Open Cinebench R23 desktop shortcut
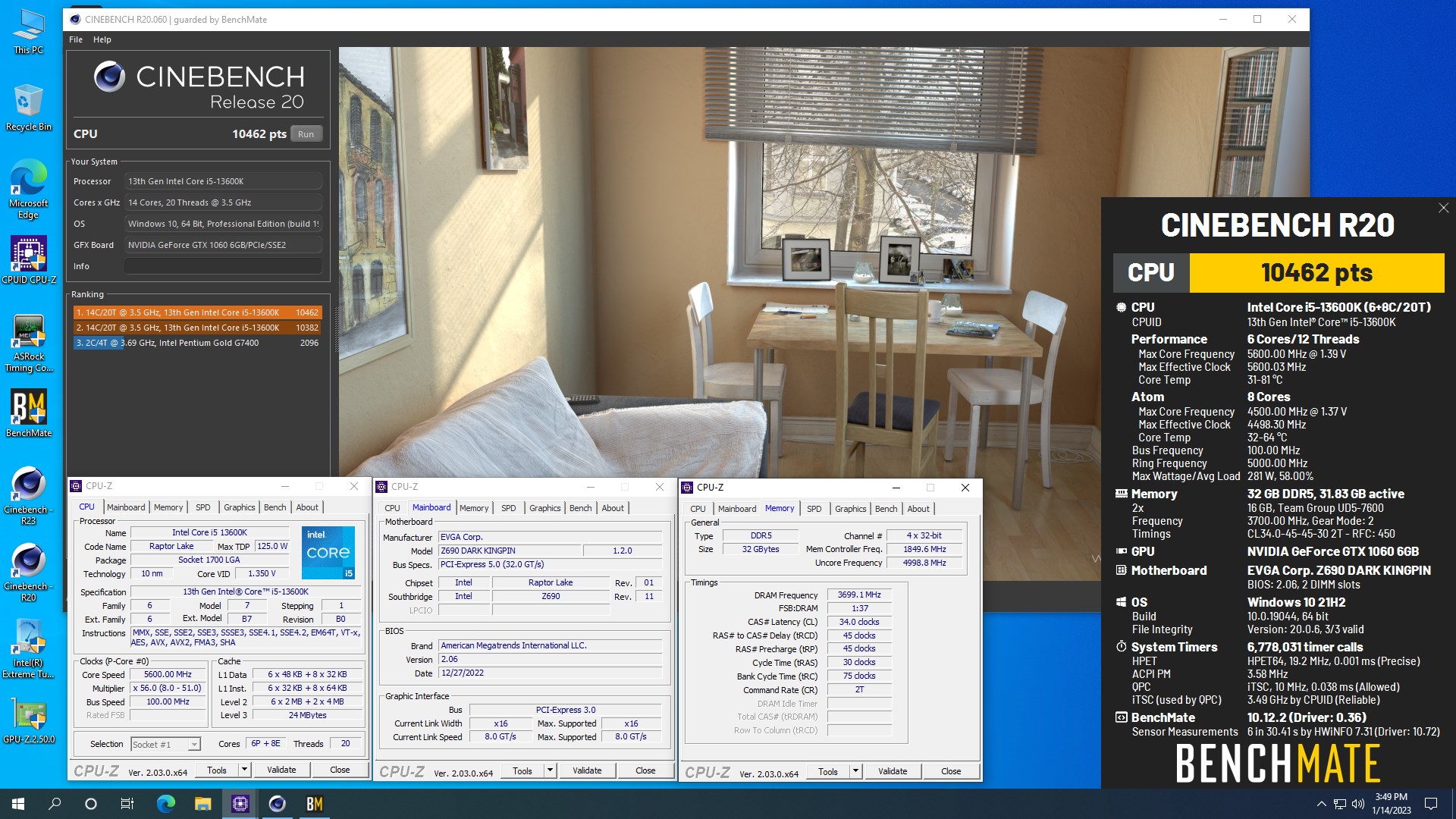This screenshot has width=1456, height=819. 29,496
